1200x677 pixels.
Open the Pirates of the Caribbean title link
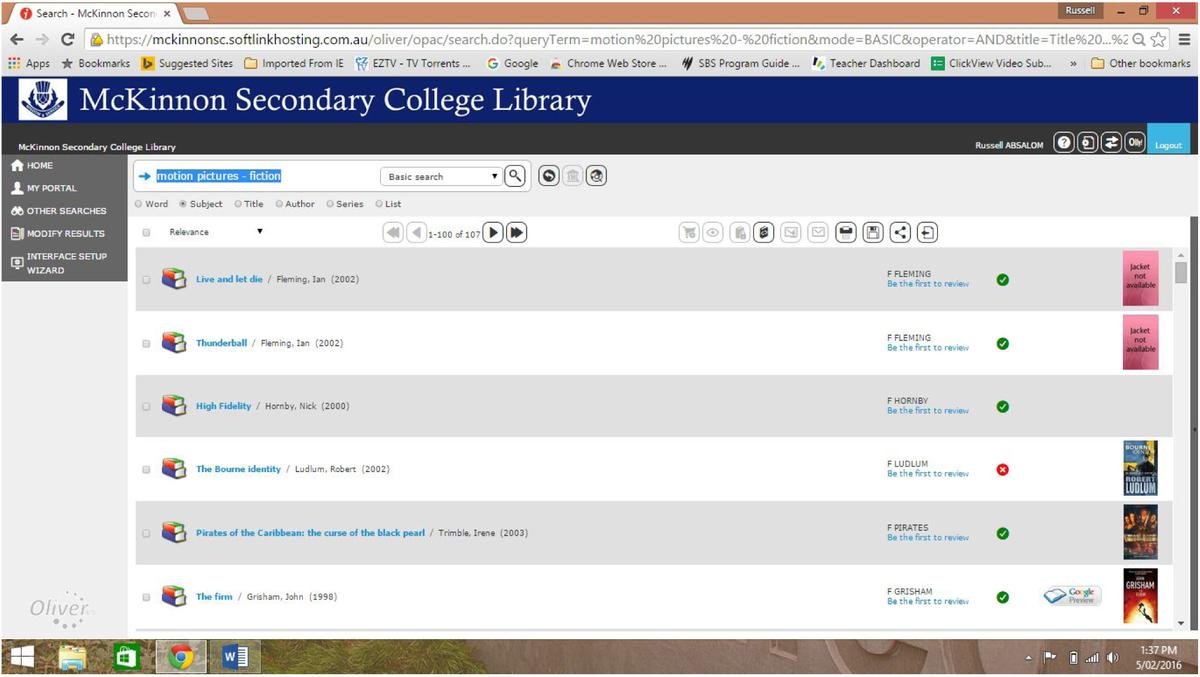[x=310, y=533]
